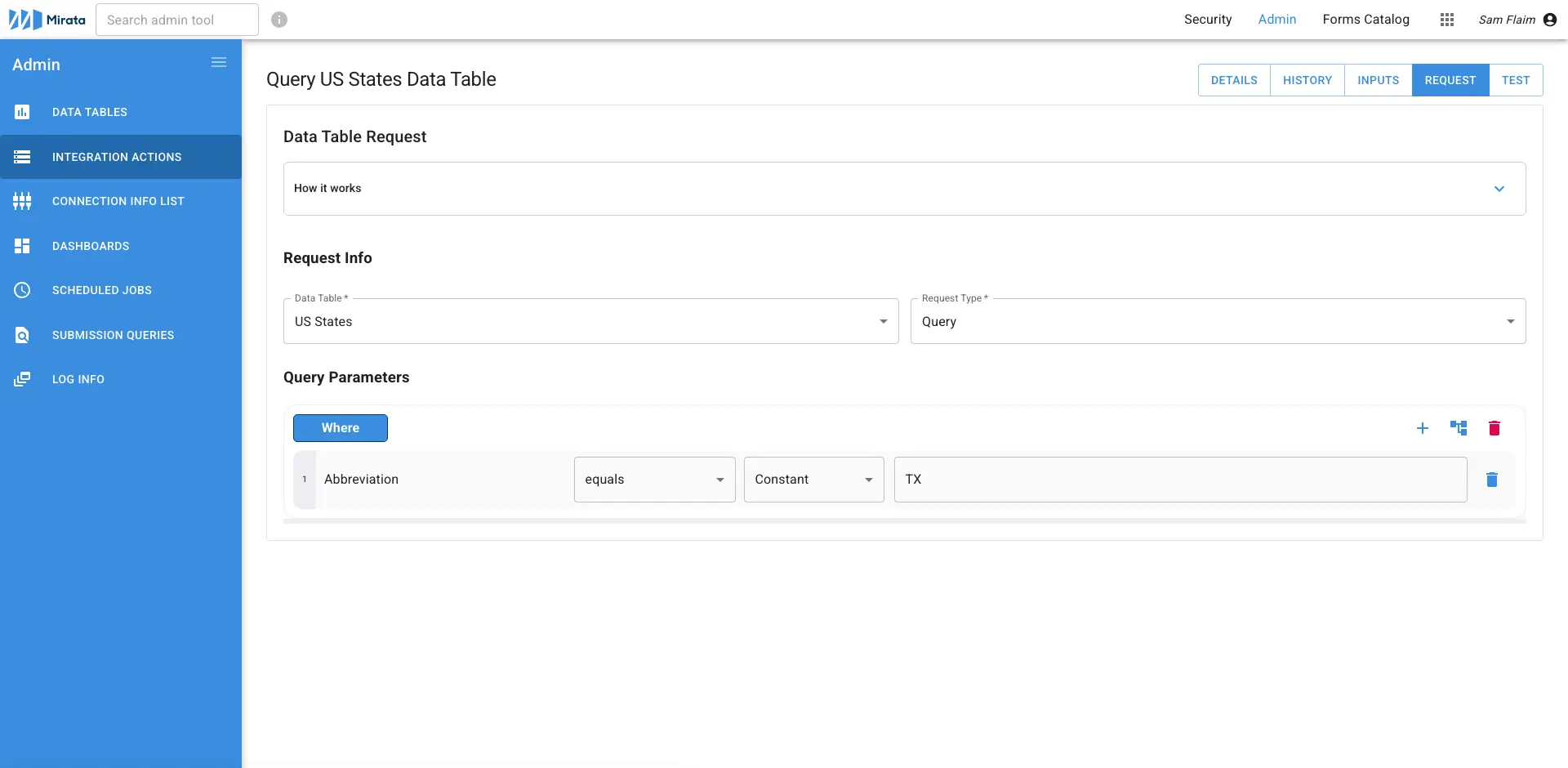Click the Connection Info List sliders icon
The height and width of the screenshot is (768, 1568).
[22, 201]
